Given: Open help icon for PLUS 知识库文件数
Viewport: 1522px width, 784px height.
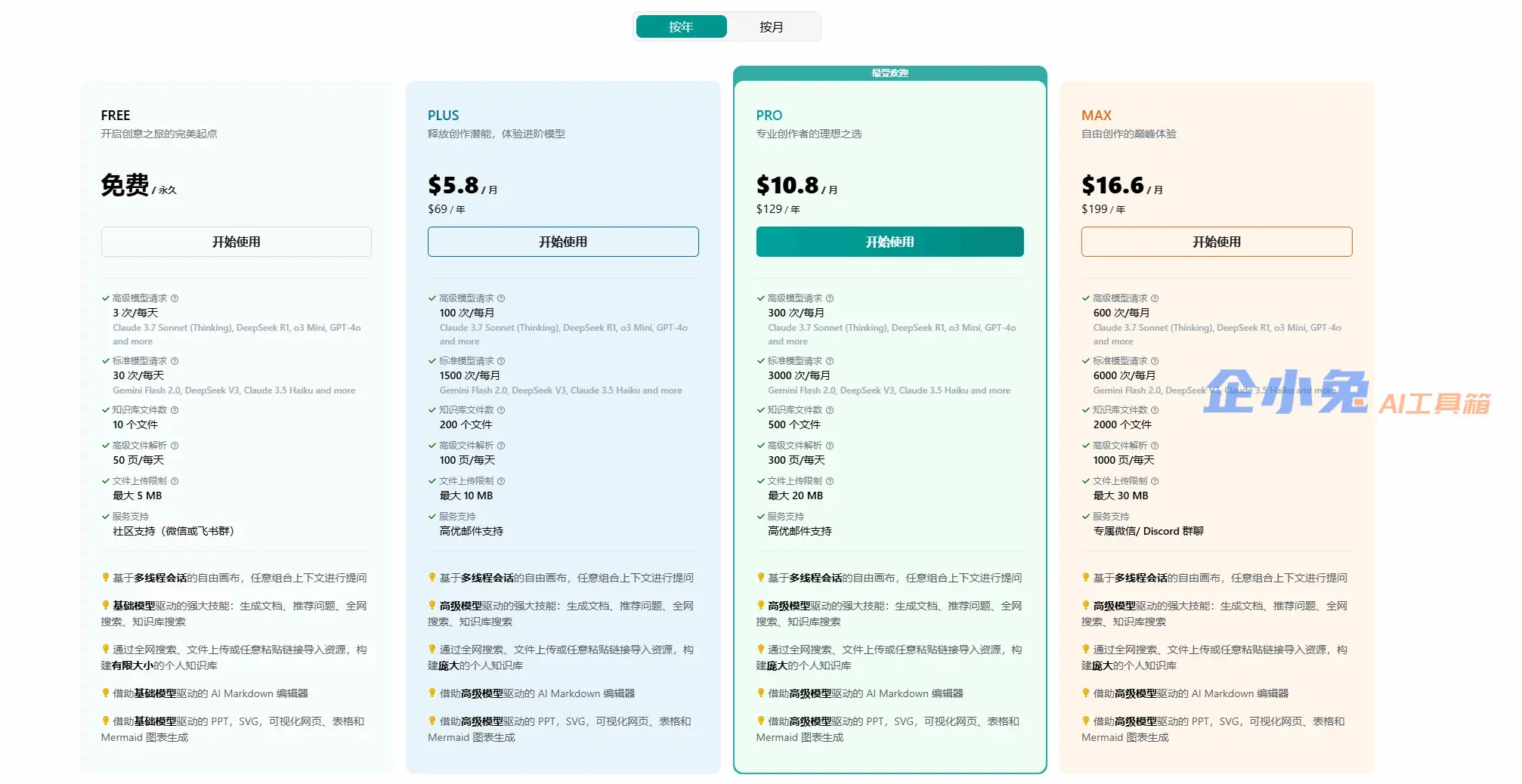Looking at the screenshot, I should [501, 410].
